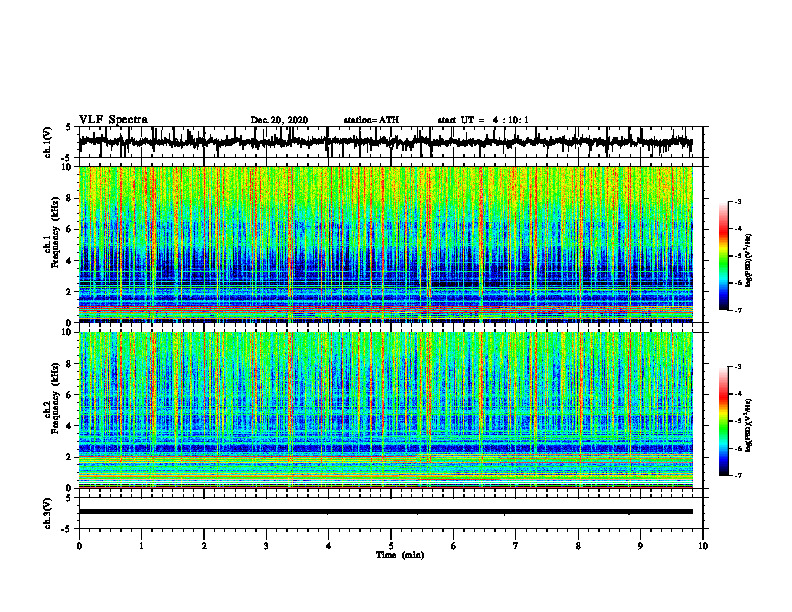Click the "start UT = 4:10:1" header text
Viewport: 792px width, 612px height.
point(483,120)
